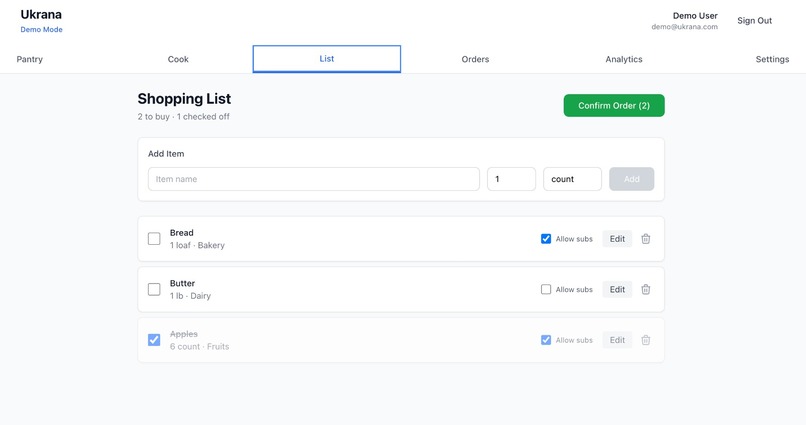Open the Analytics tab
The image size is (806, 425).
coord(624,59)
